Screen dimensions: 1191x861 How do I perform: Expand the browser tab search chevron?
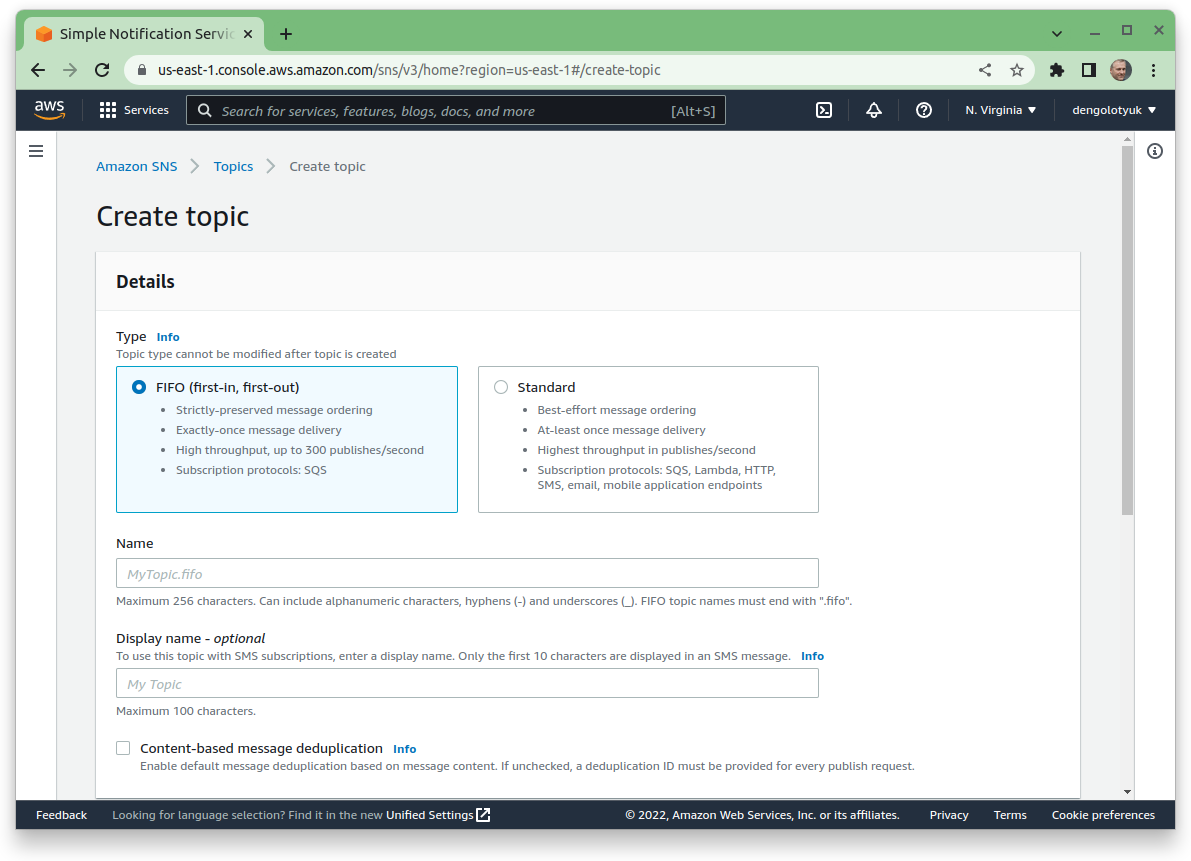click(1056, 33)
